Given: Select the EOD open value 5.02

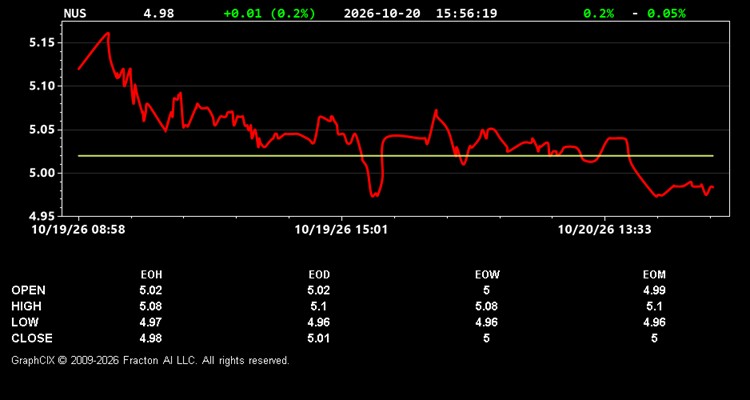Looking at the screenshot, I should tap(319, 290).
